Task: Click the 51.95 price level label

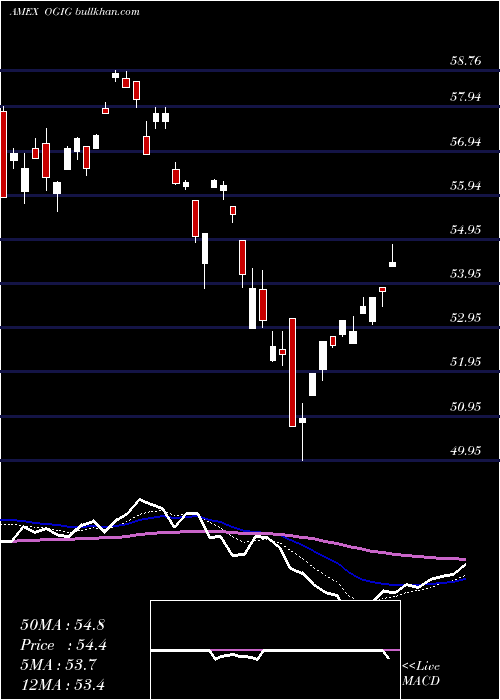Action: point(466,361)
